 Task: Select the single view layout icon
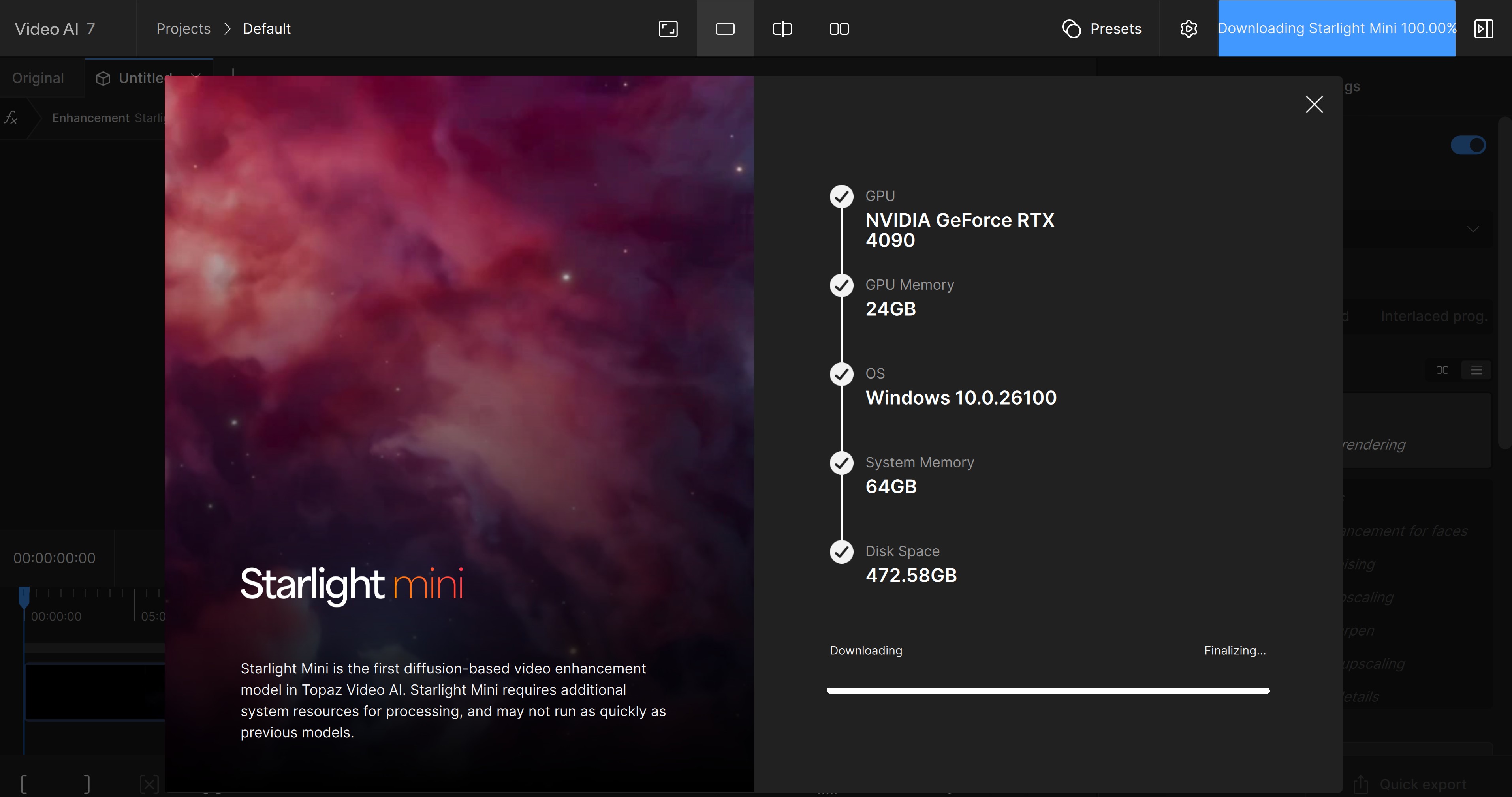tap(725, 29)
